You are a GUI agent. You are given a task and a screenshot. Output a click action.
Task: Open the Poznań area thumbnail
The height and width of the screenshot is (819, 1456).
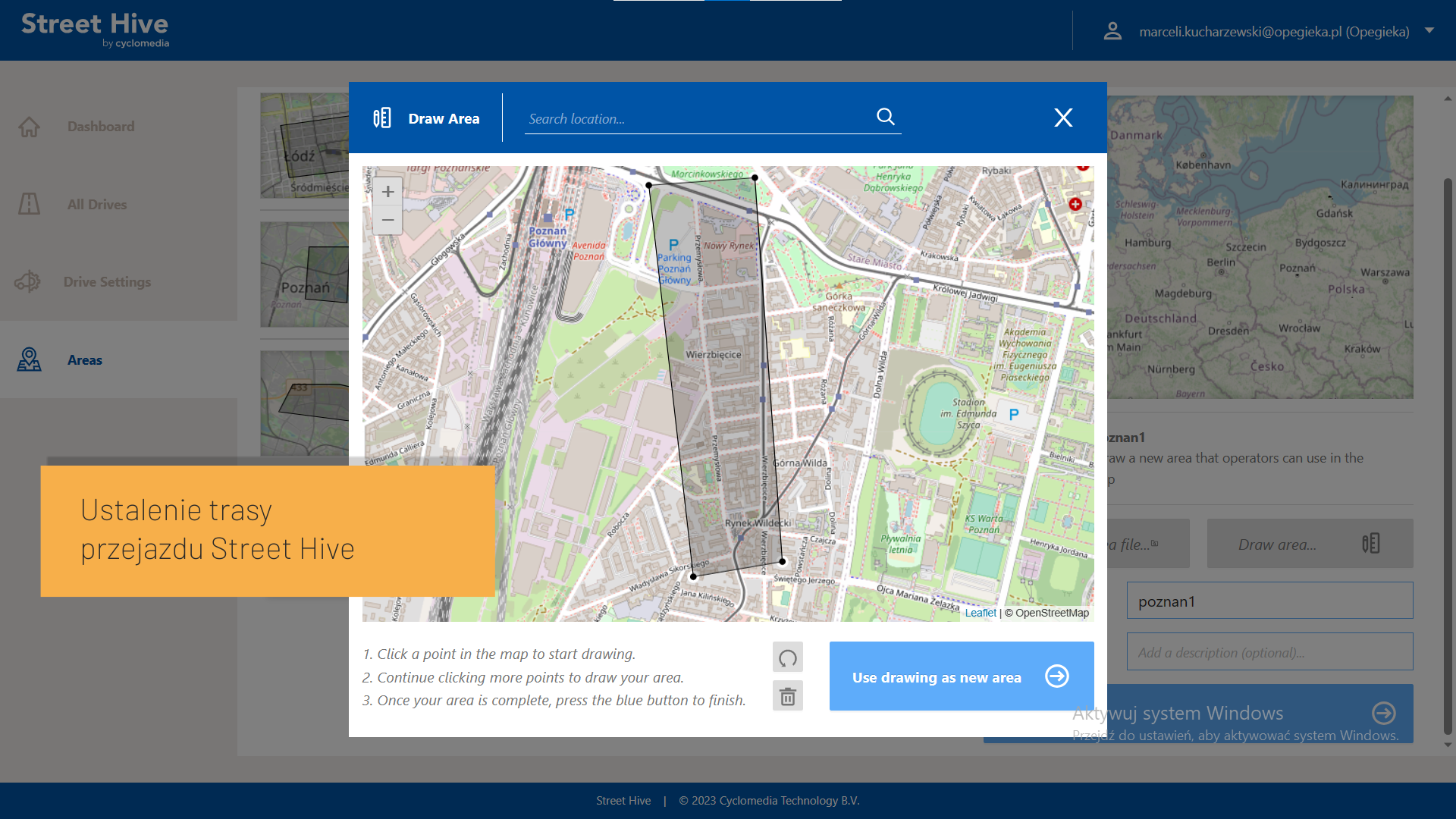coord(305,275)
